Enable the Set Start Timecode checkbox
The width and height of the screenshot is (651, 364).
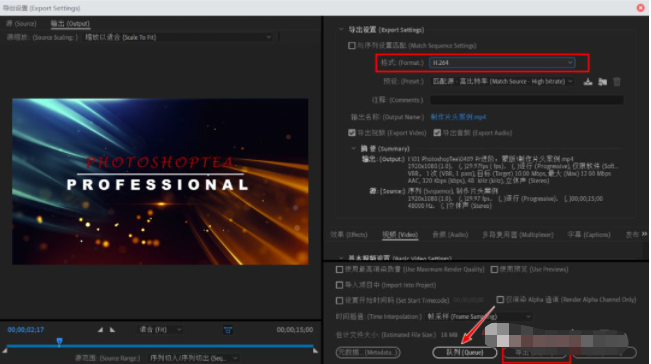coord(339,300)
